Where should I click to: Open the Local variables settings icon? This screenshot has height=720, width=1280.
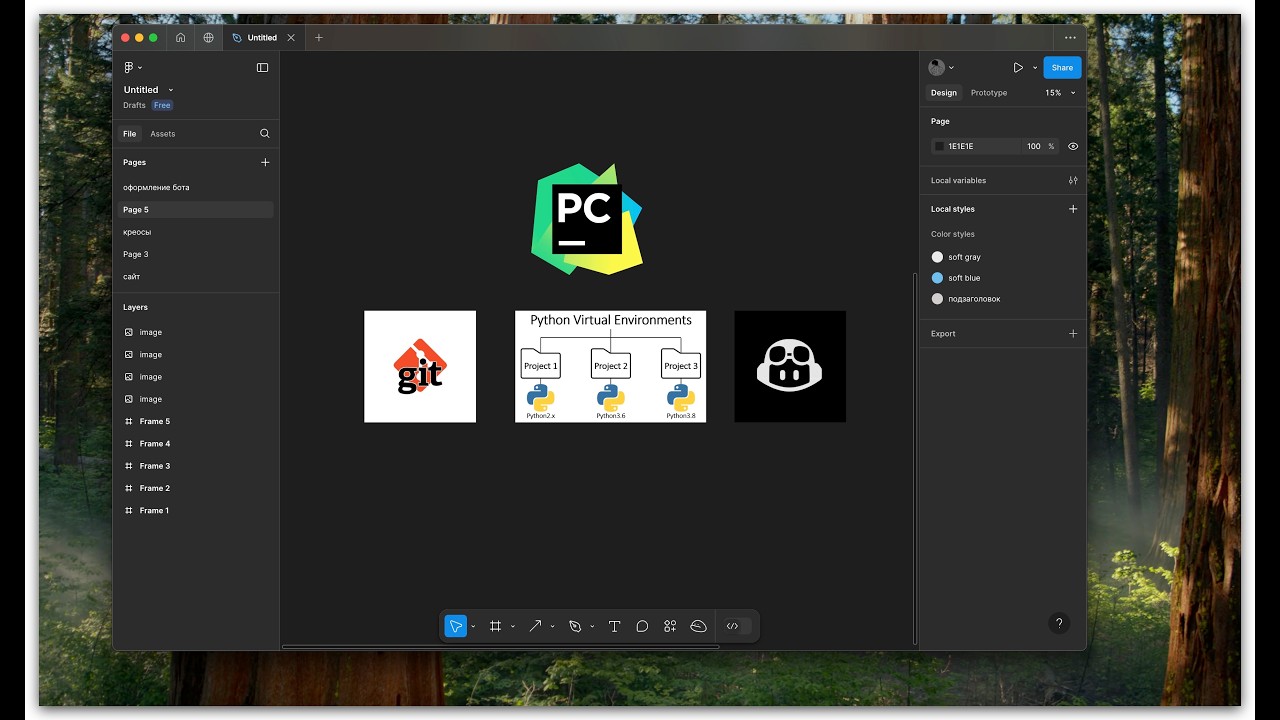[x=1073, y=180]
